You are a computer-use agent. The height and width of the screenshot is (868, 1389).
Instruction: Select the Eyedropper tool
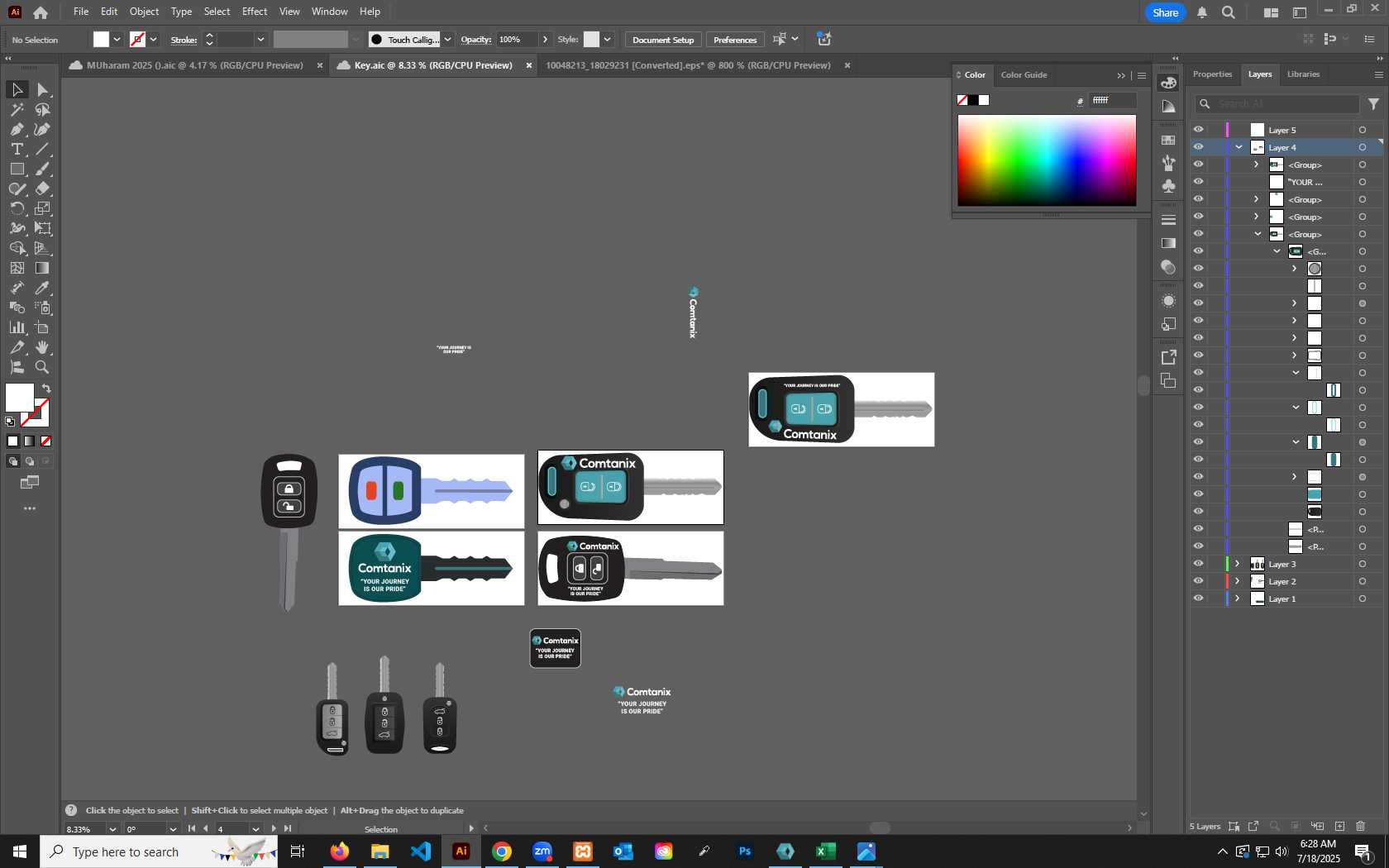[x=43, y=288]
